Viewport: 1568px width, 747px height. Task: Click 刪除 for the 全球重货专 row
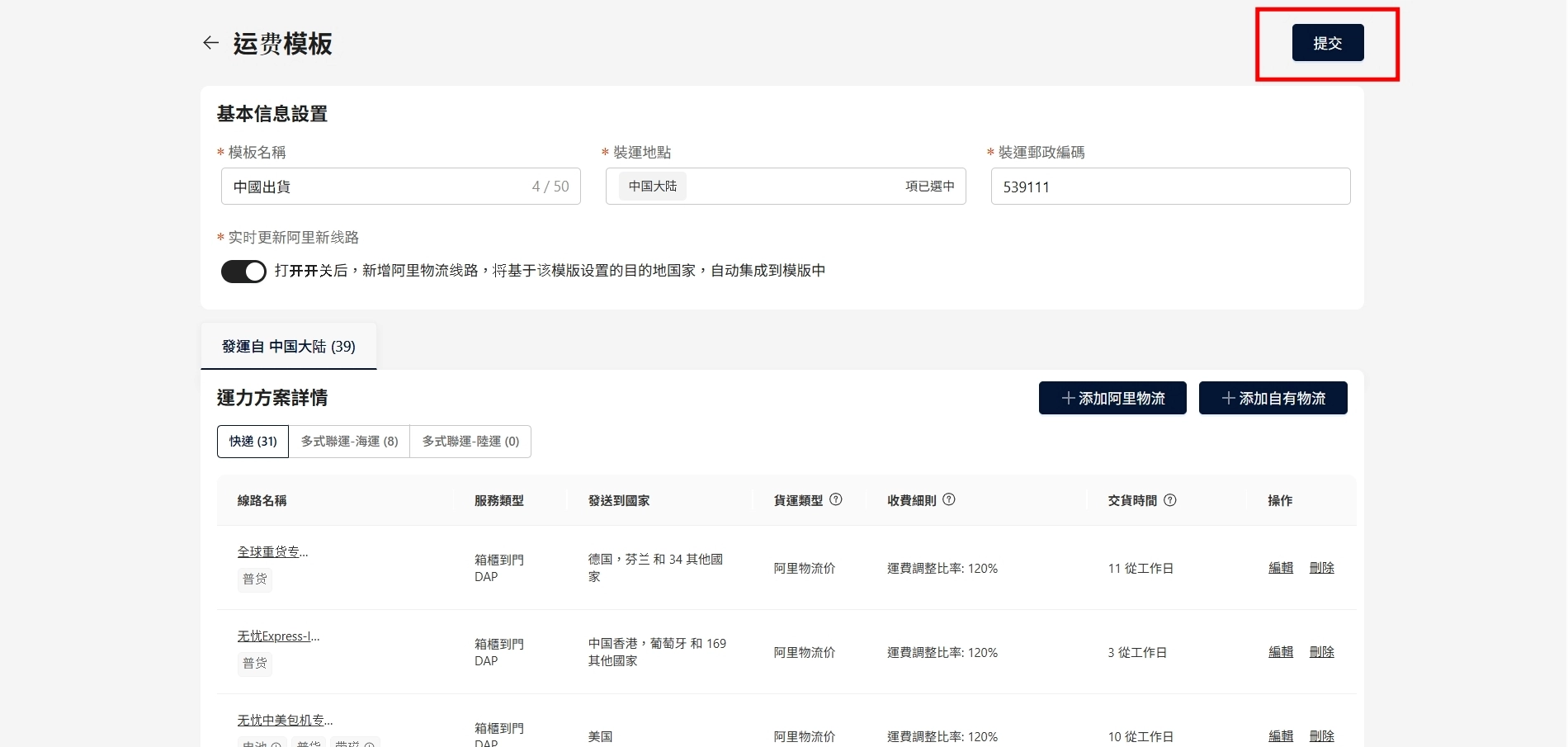tap(1322, 568)
